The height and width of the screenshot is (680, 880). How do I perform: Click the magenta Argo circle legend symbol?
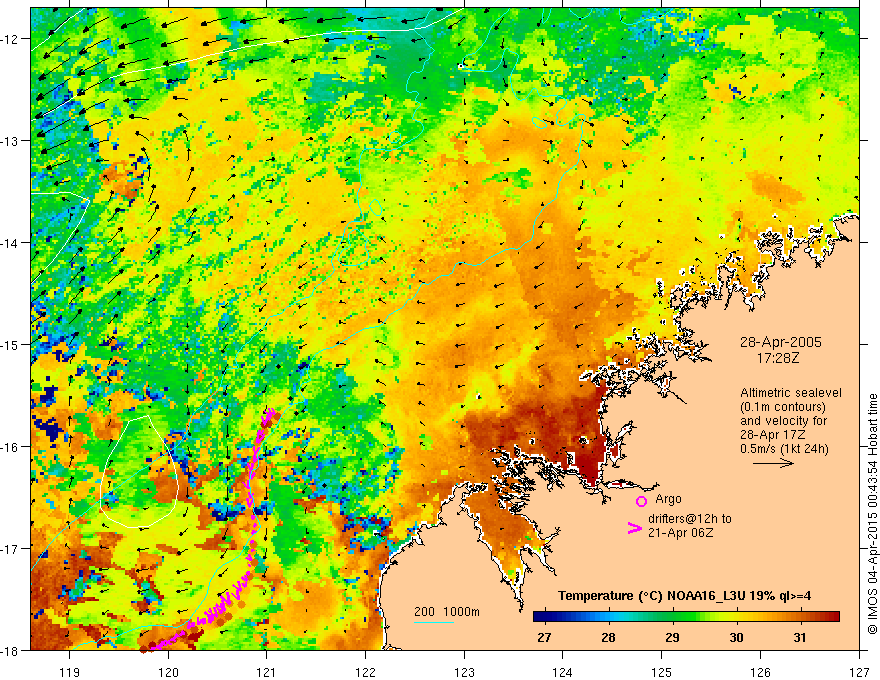pos(641,501)
